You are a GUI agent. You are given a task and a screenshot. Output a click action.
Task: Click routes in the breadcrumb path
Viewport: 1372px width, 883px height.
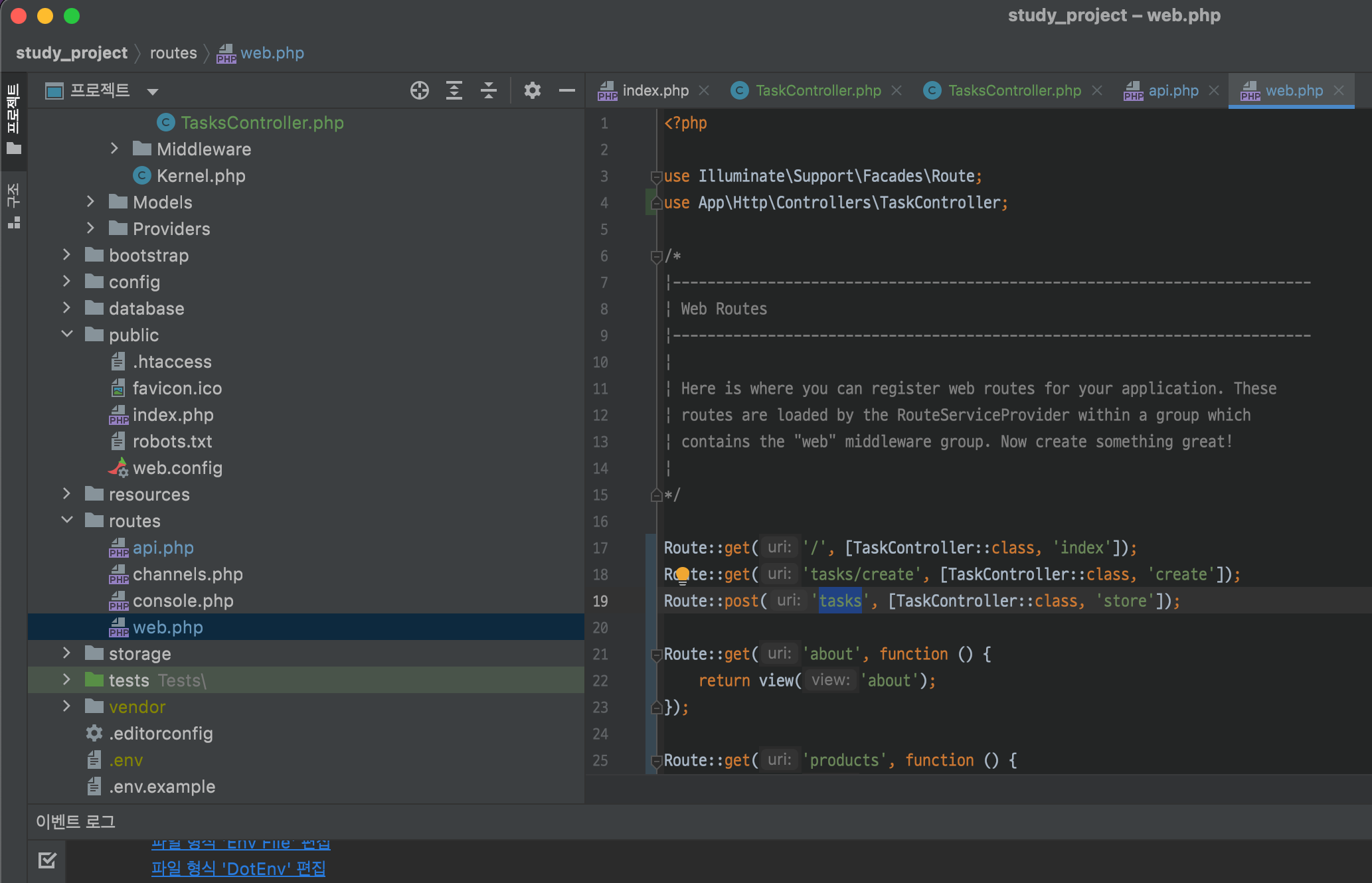coord(173,53)
